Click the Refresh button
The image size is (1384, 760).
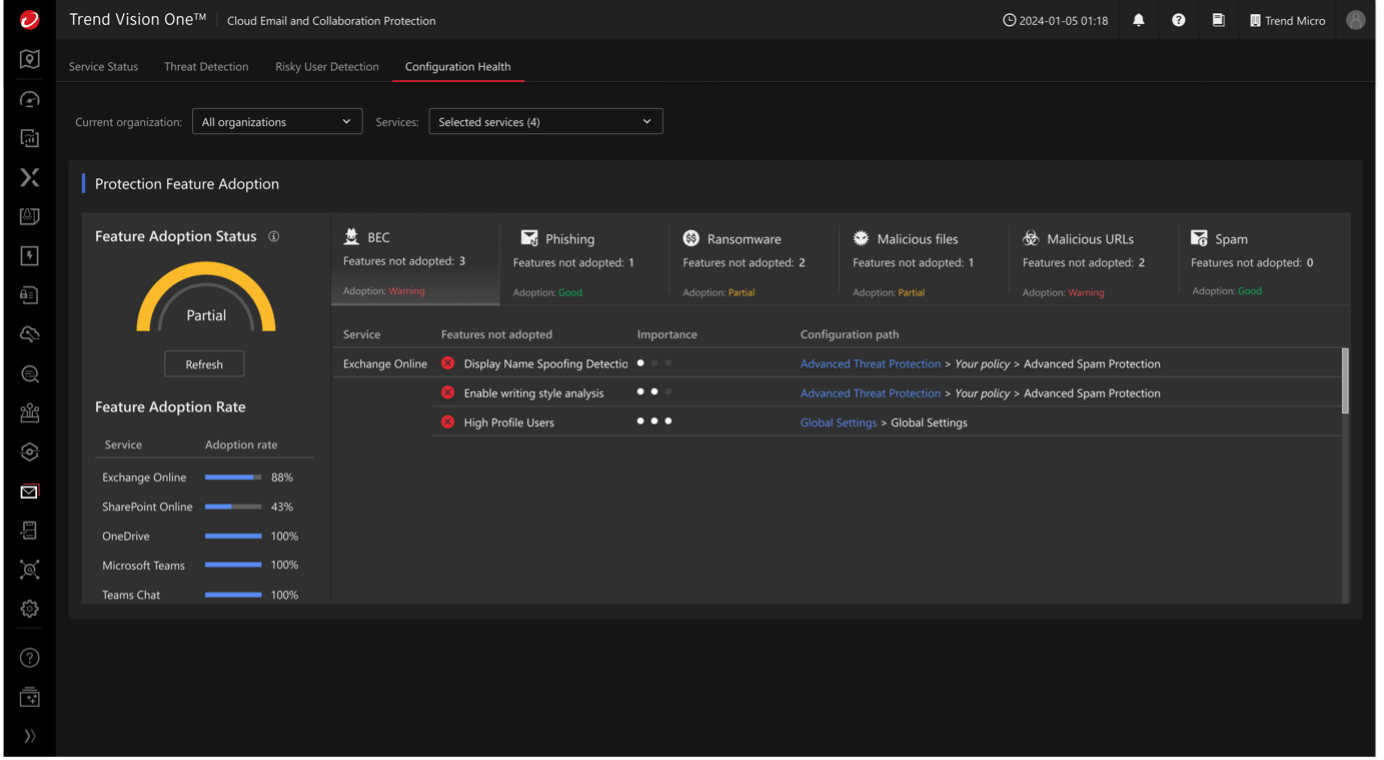click(x=204, y=364)
